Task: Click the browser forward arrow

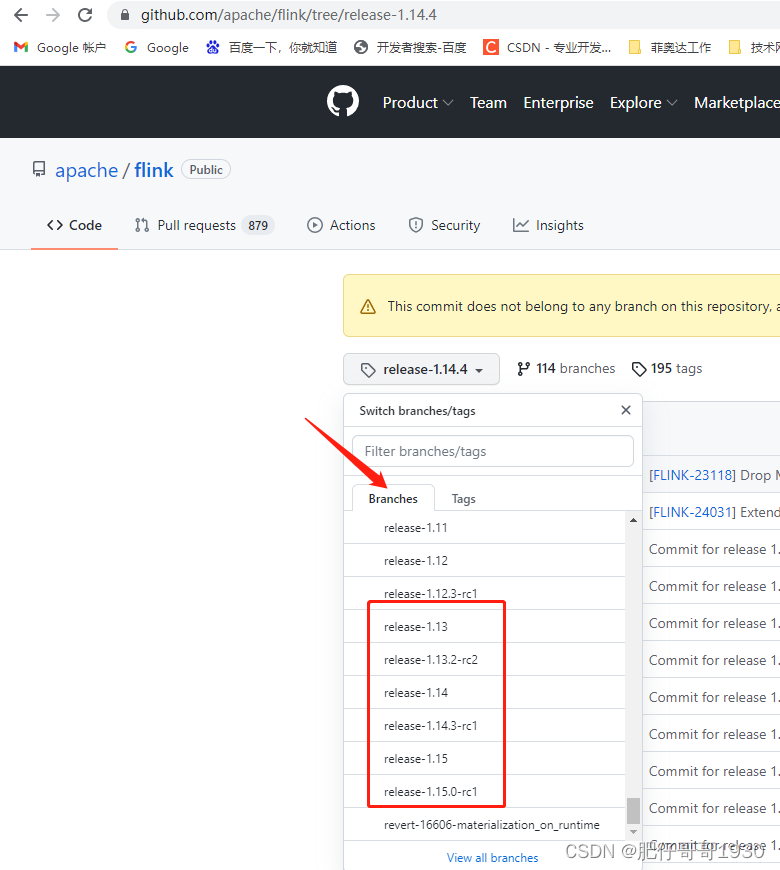Action: 53,15
